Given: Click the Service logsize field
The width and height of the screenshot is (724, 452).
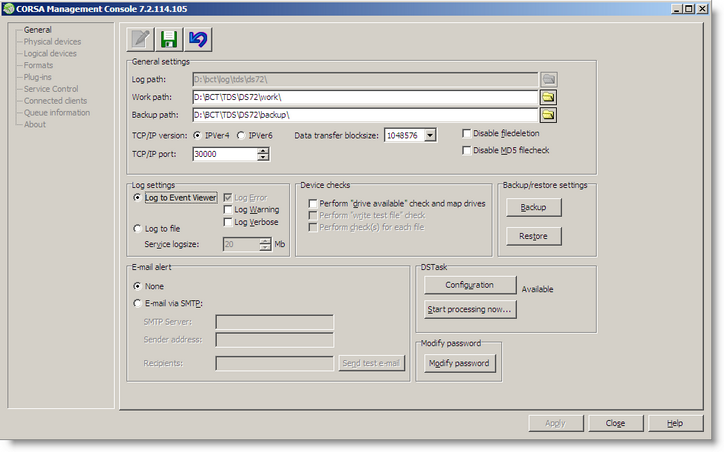Looking at the screenshot, I should point(241,244).
